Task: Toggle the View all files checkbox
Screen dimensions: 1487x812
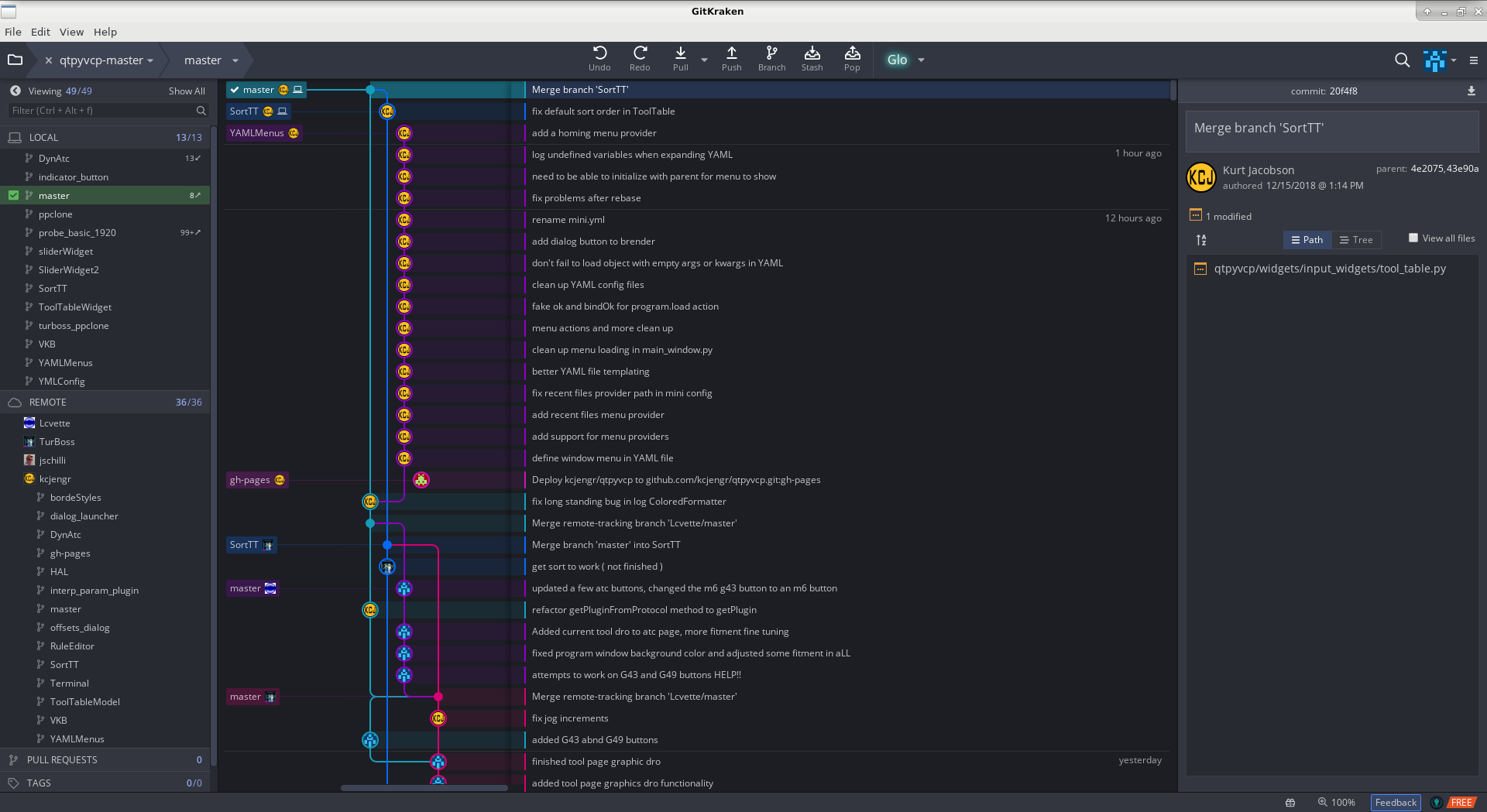Action: (x=1413, y=238)
